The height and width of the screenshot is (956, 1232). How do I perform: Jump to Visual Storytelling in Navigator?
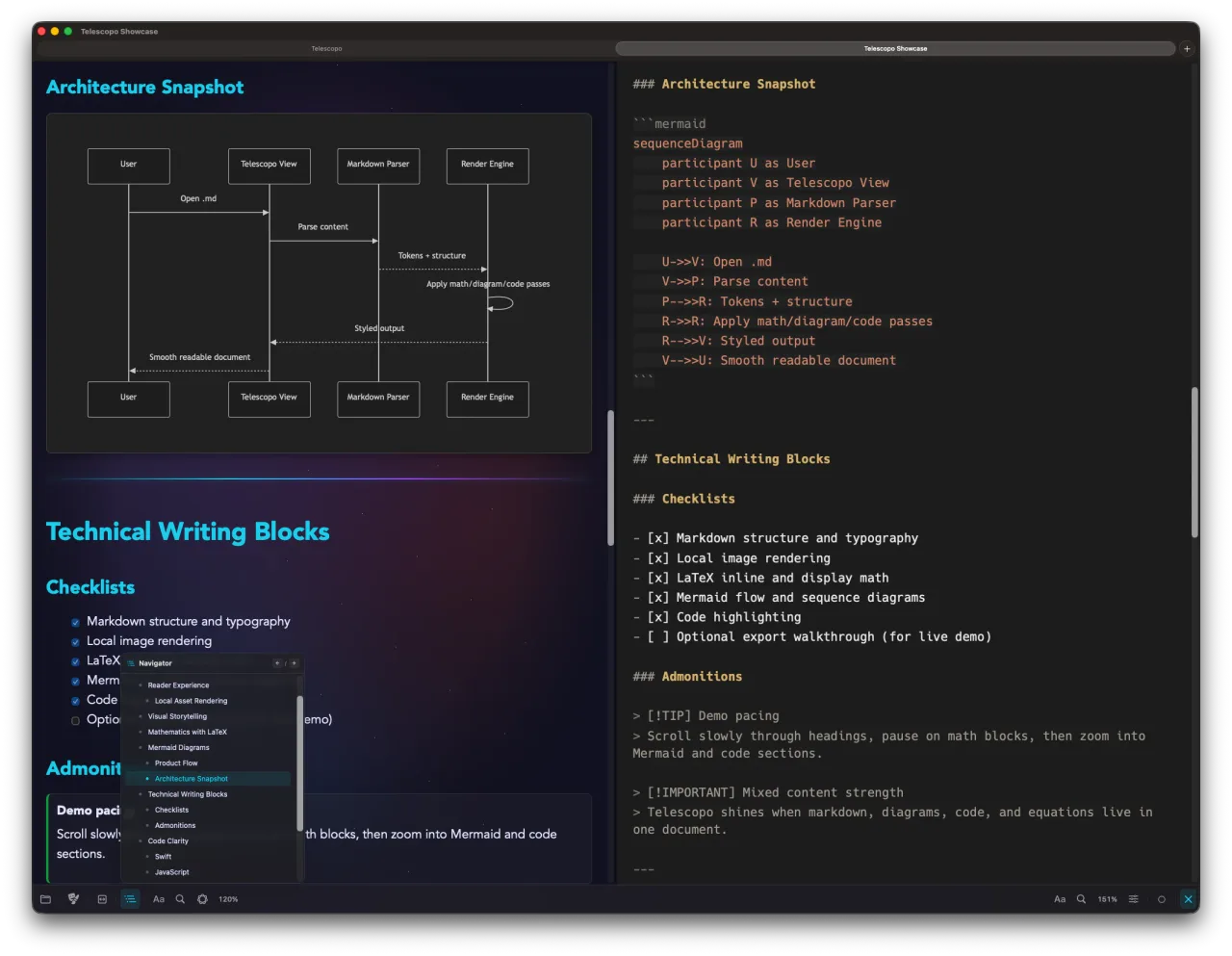(177, 716)
